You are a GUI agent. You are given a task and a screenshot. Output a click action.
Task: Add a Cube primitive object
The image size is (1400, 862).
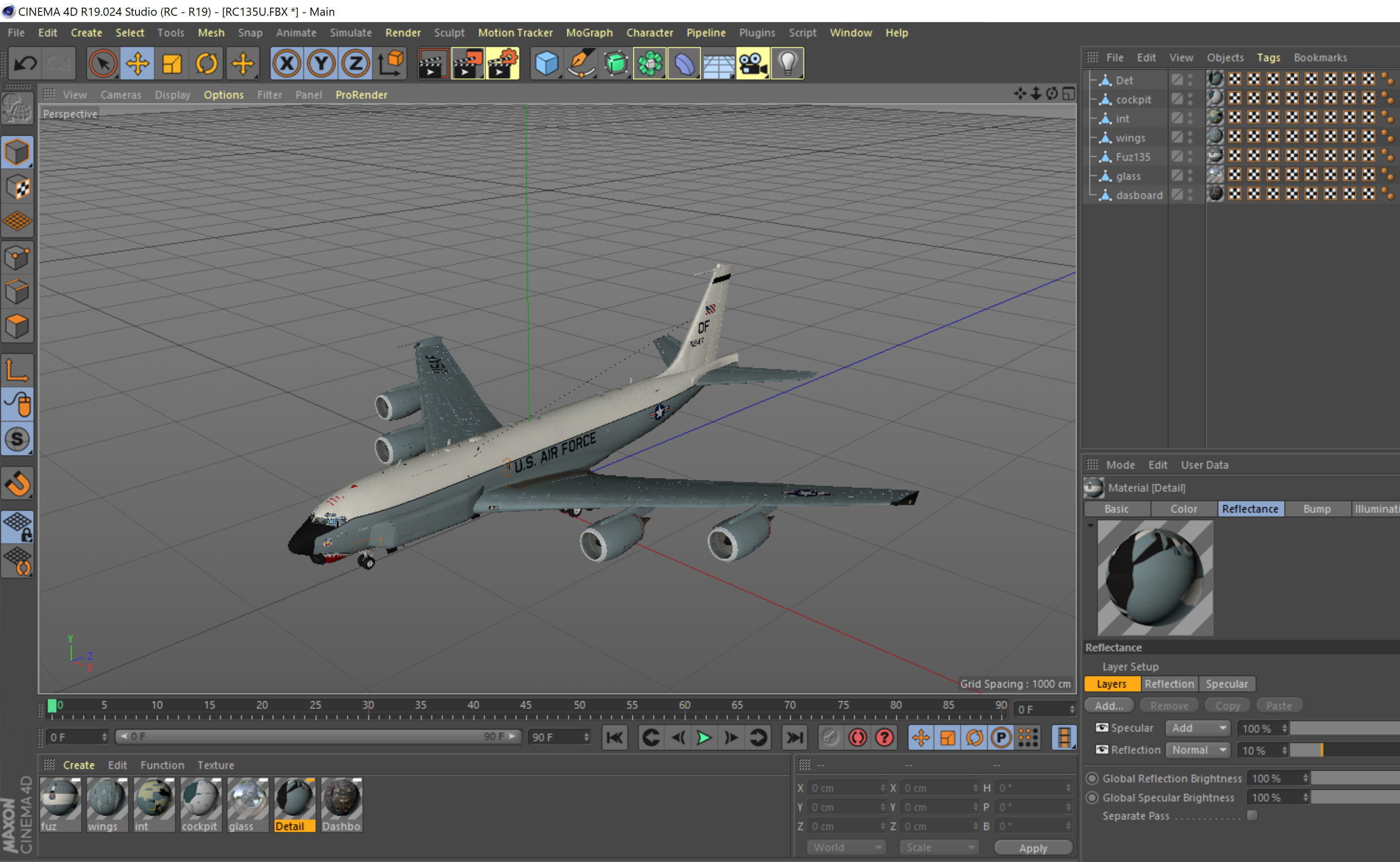coord(546,63)
